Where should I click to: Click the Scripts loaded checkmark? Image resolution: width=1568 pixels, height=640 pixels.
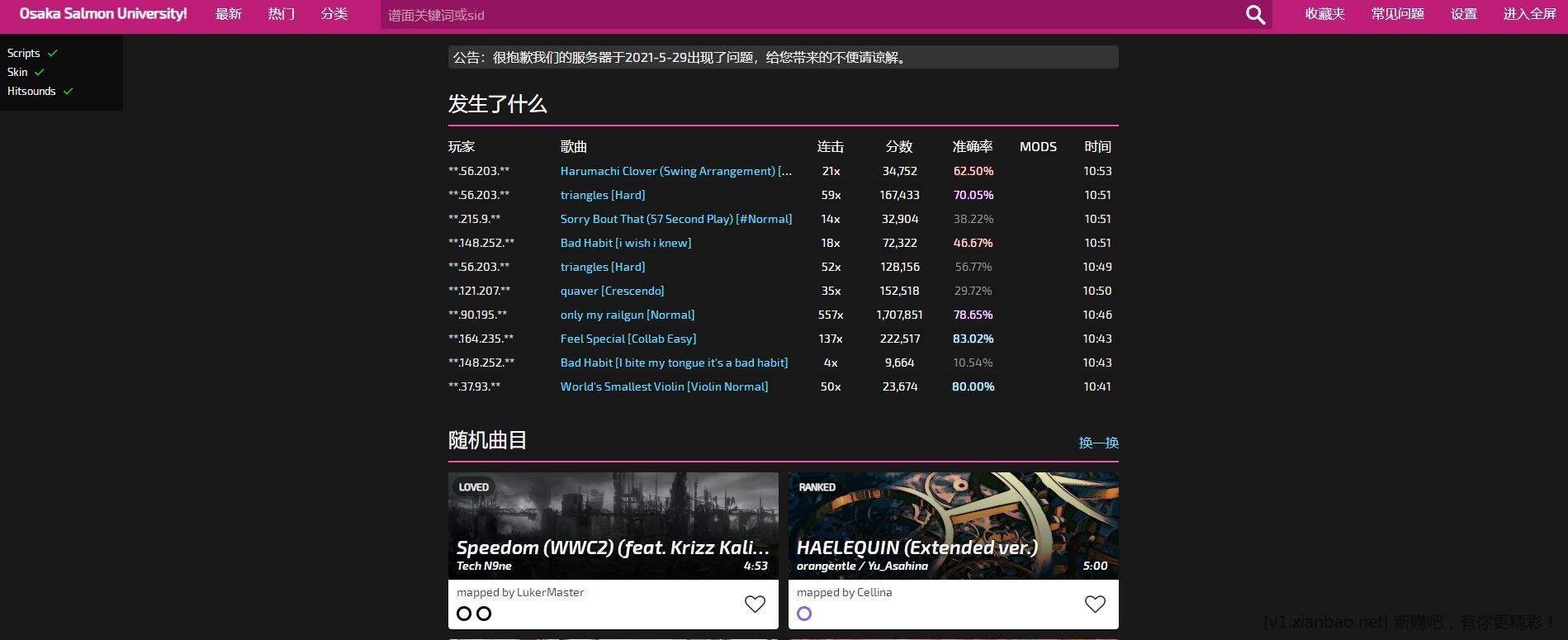pos(53,53)
